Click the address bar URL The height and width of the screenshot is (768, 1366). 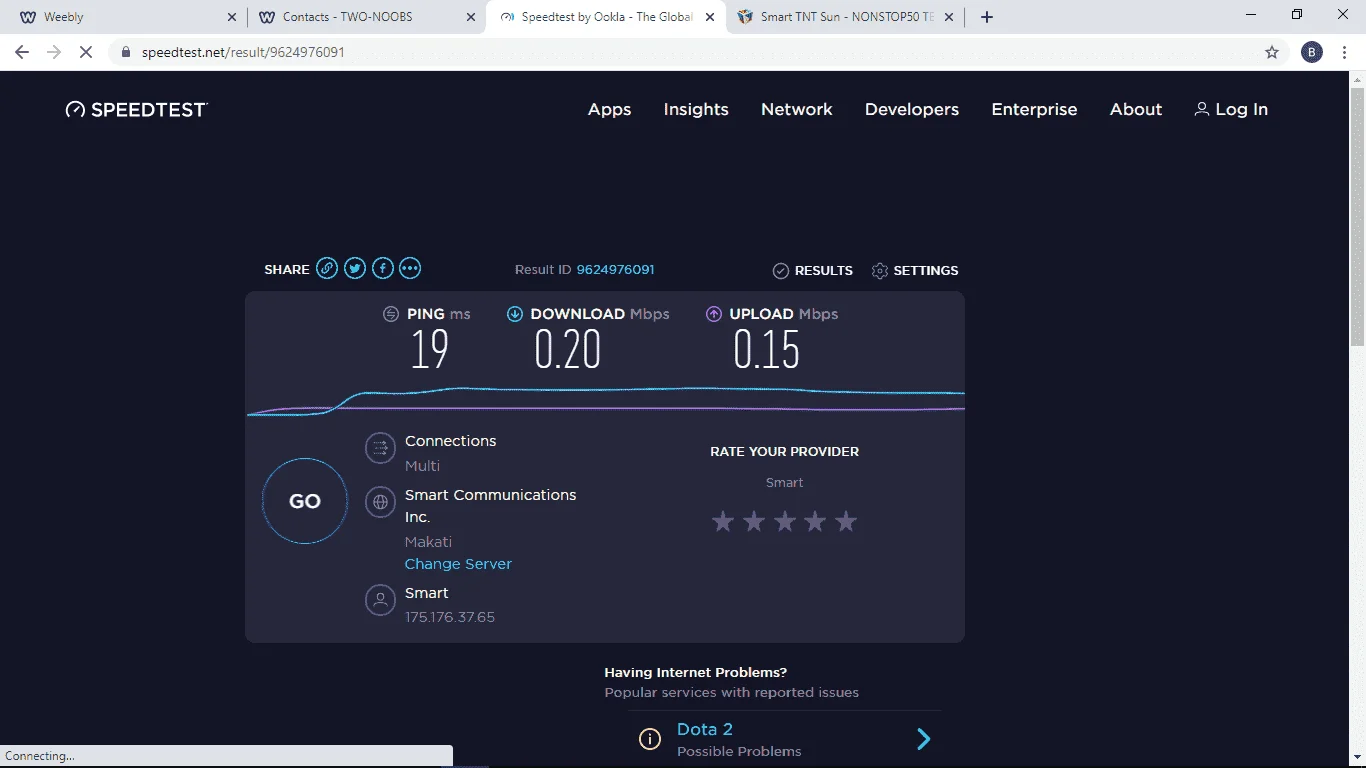243,52
